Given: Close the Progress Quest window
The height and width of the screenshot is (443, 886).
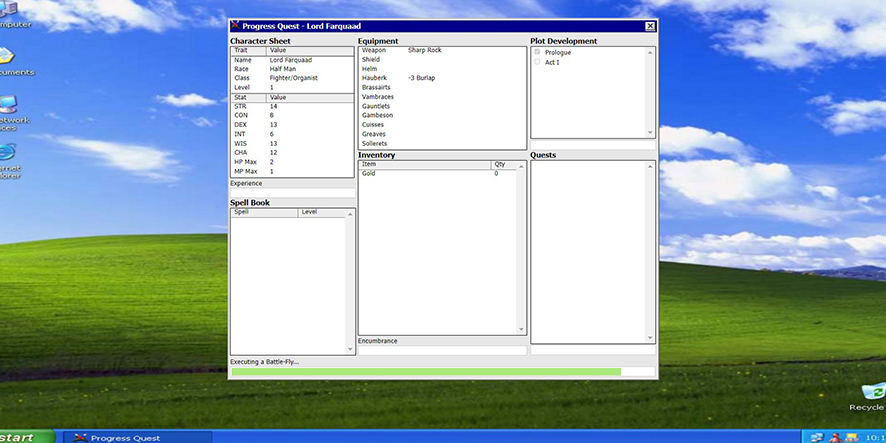Looking at the screenshot, I should (x=650, y=26).
